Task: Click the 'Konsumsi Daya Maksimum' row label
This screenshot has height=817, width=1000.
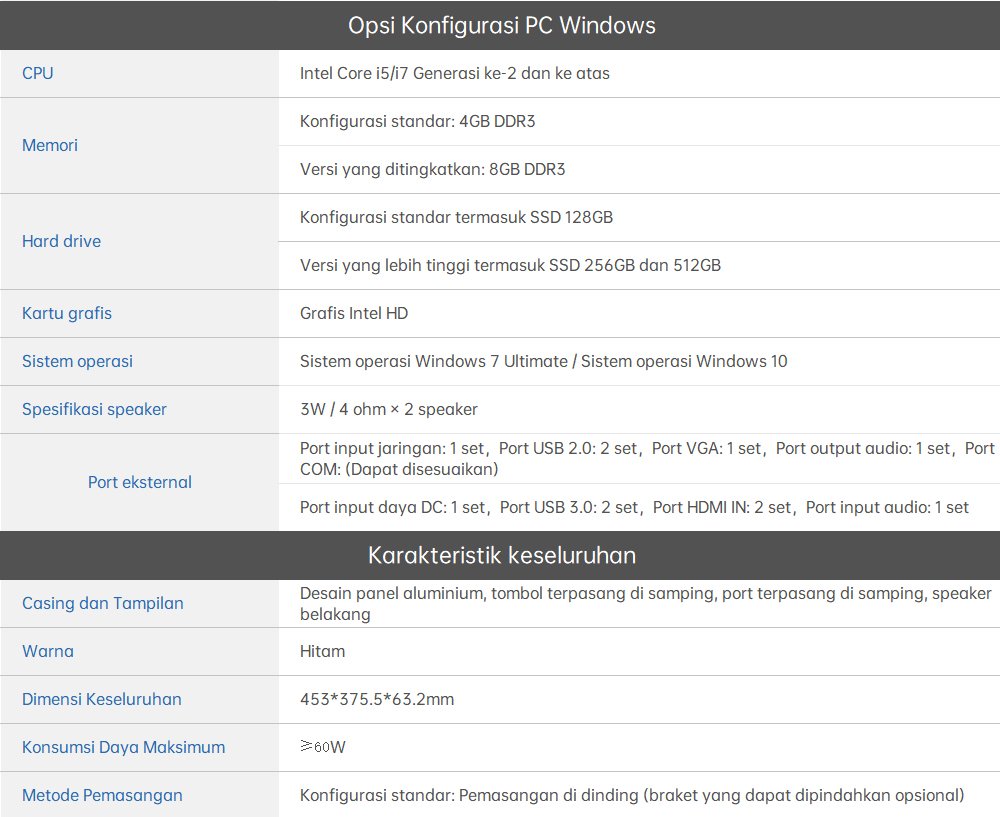Action: [x=123, y=747]
